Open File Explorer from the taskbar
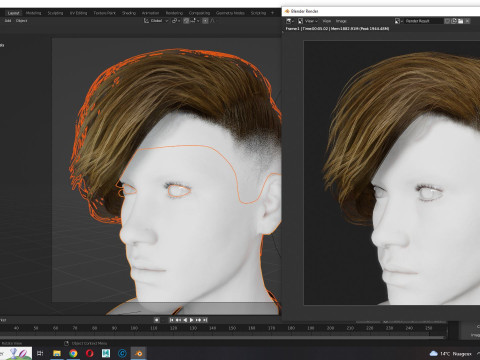 [x=57, y=353]
